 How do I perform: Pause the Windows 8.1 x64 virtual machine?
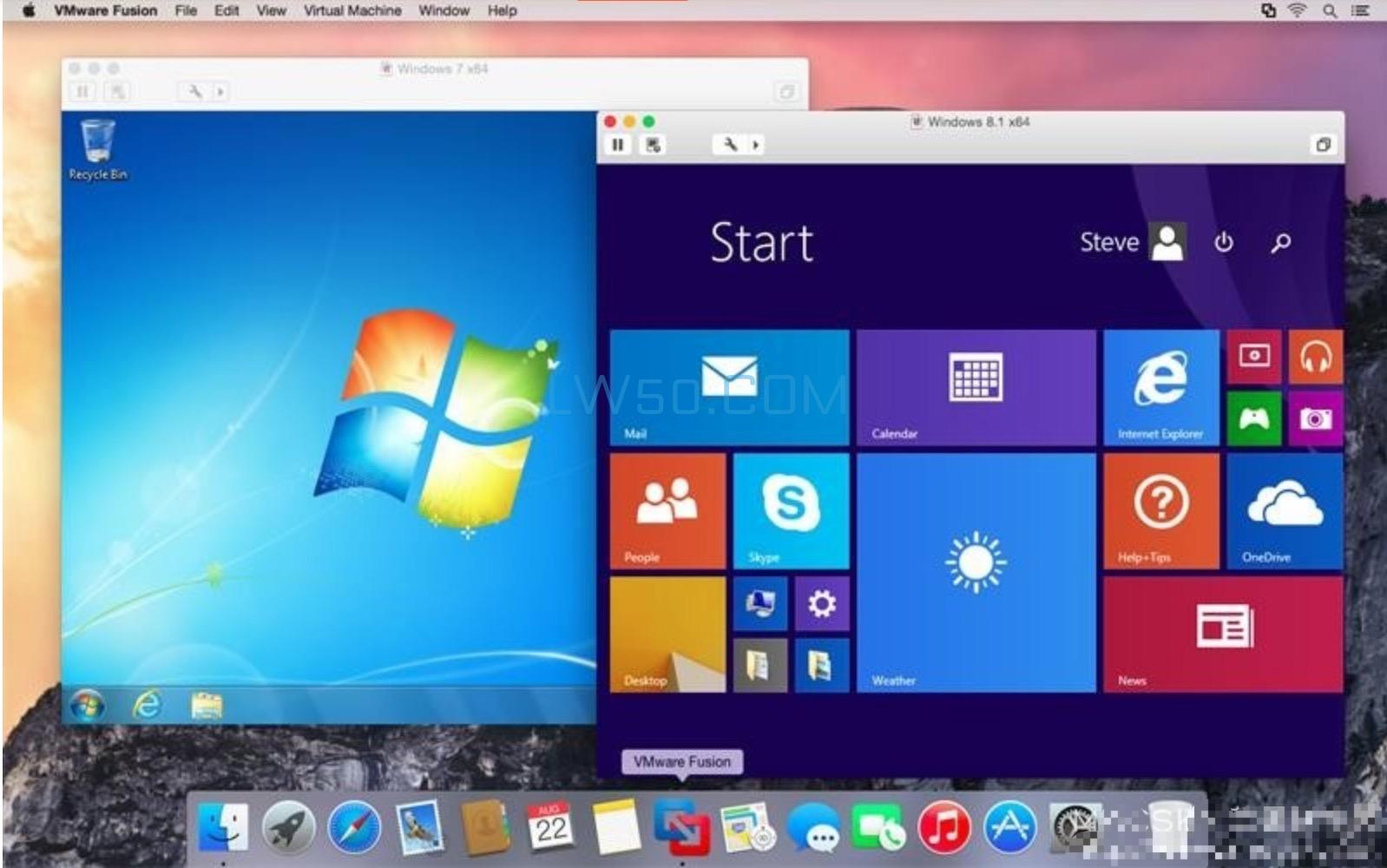(617, 145)
